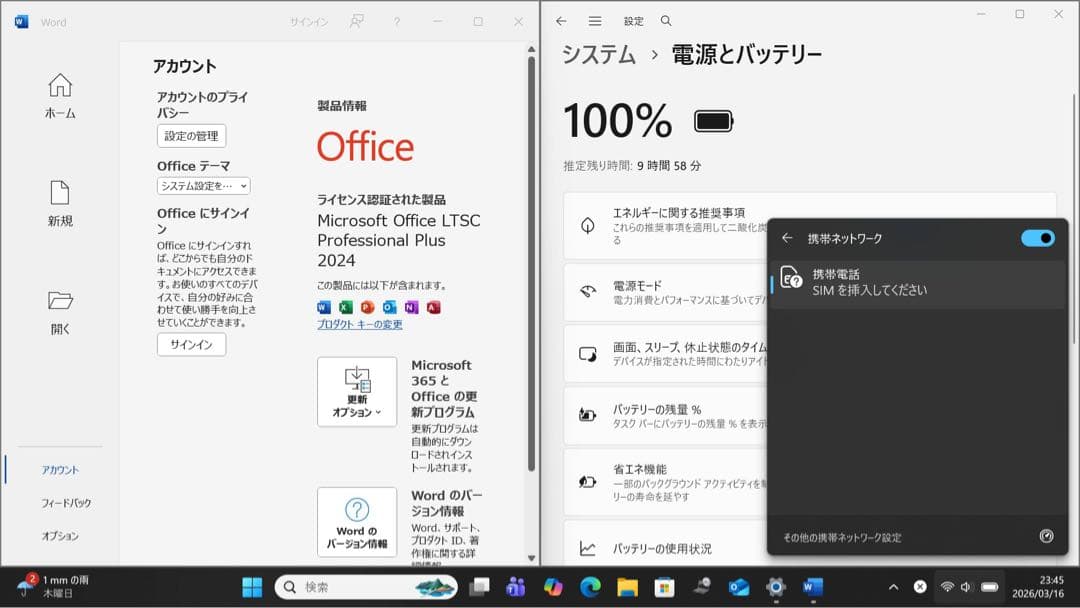The image size is (1080, 608).
Task: Open Excel from the included products icons
Action: pyautogui.click(x=346, y=307)
